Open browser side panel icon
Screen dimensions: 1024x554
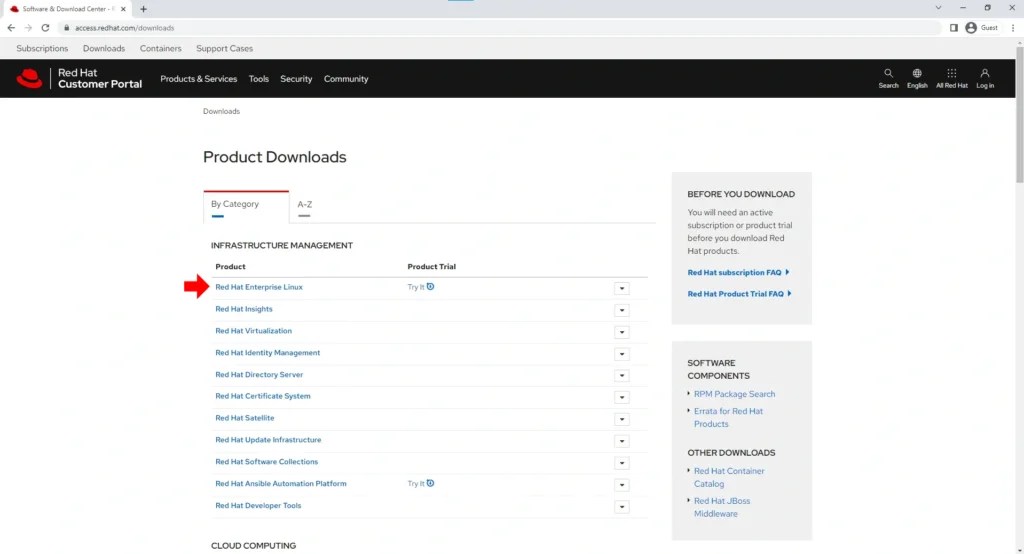[953, 28]
